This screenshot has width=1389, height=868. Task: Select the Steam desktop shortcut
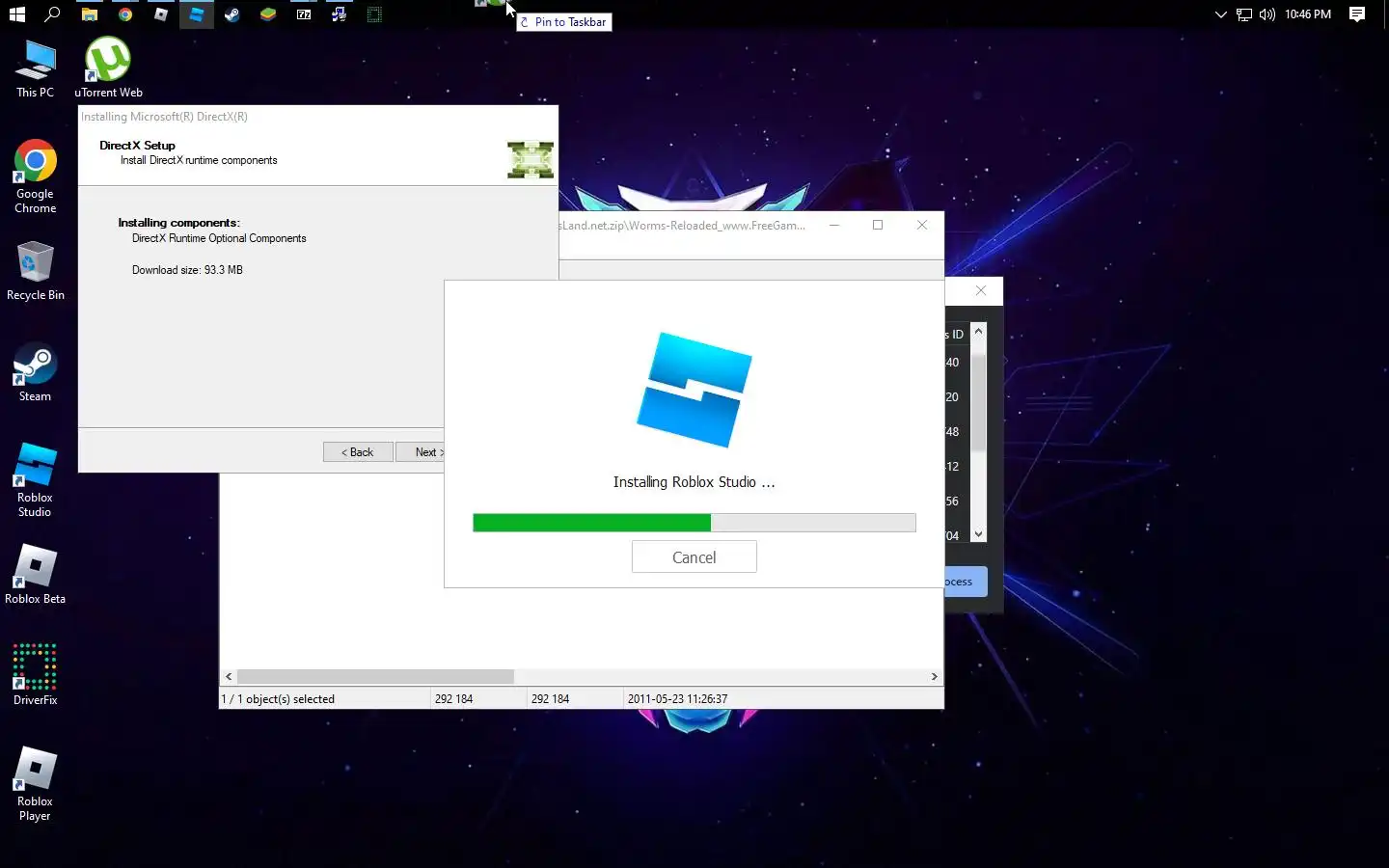pyautogui.click(x=36, y=373)
